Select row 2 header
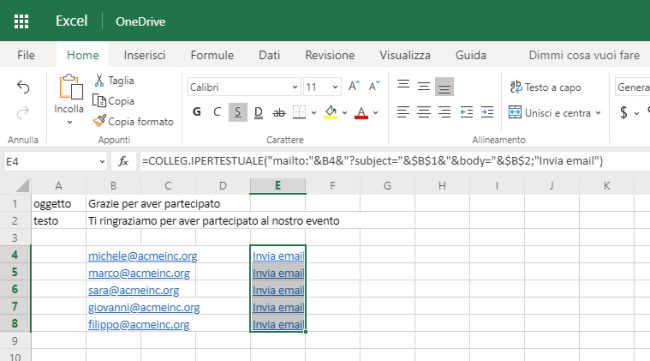 (15, 221)
